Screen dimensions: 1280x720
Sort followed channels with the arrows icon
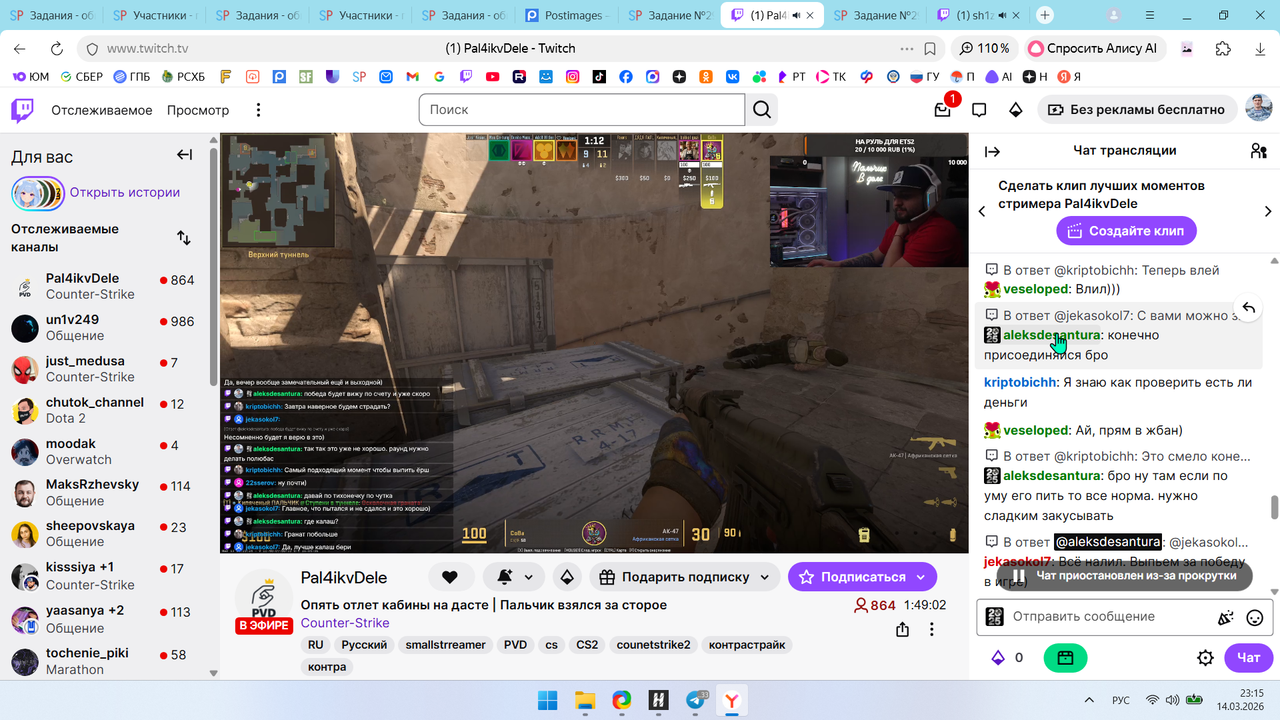pyautogui.click(x=184, y=238)
